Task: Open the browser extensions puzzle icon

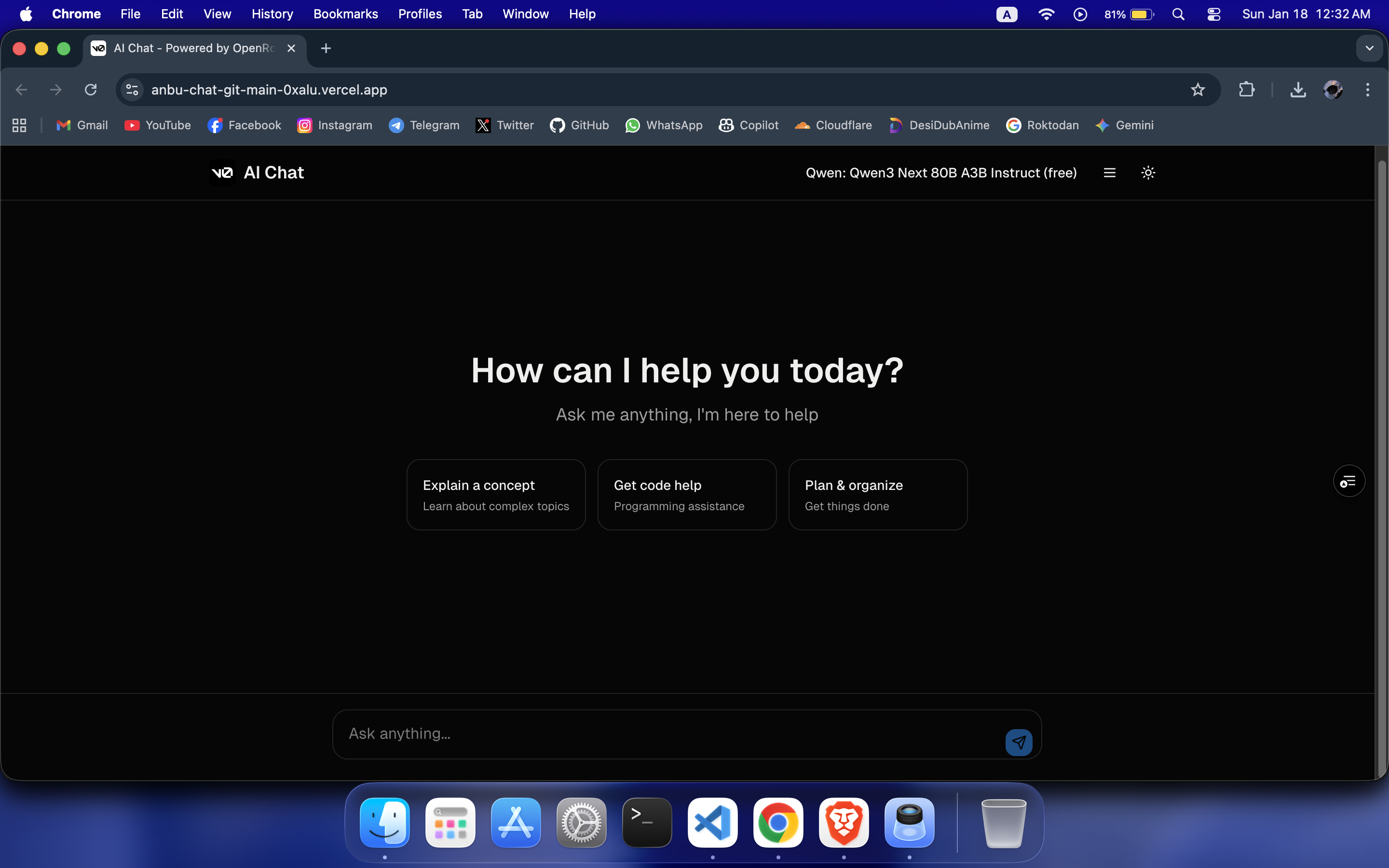Action: pyautogui.click(x=1247, y=90)
